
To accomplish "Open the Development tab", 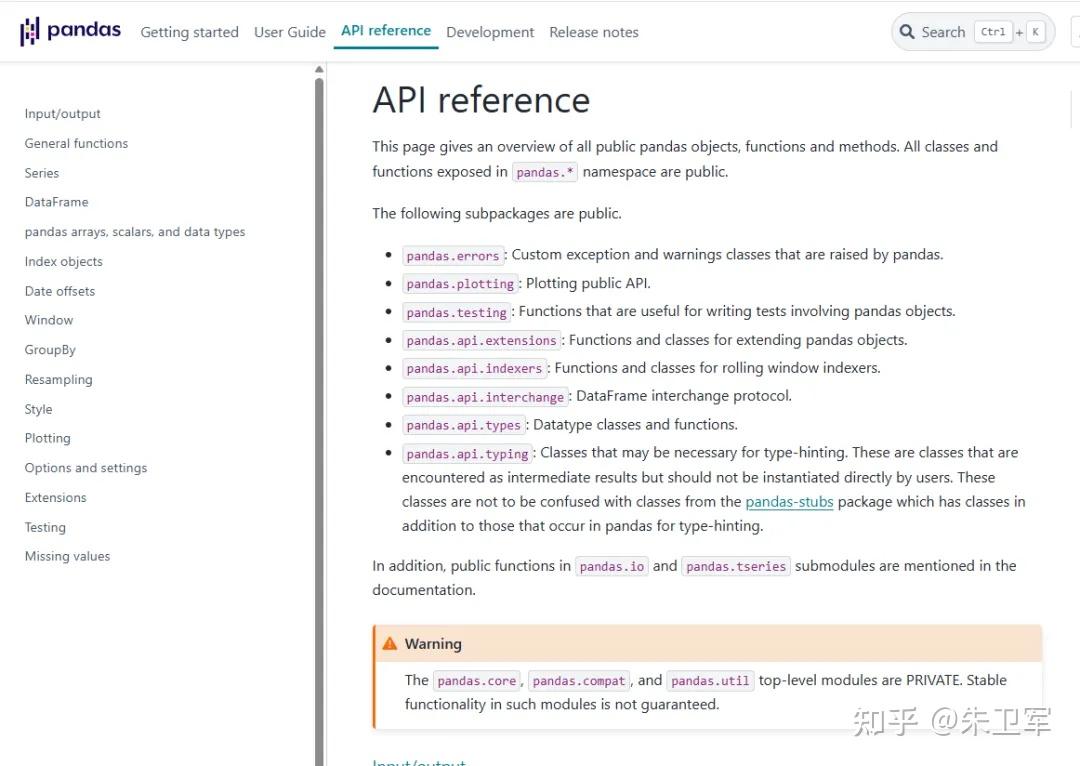I will point(490,32).
